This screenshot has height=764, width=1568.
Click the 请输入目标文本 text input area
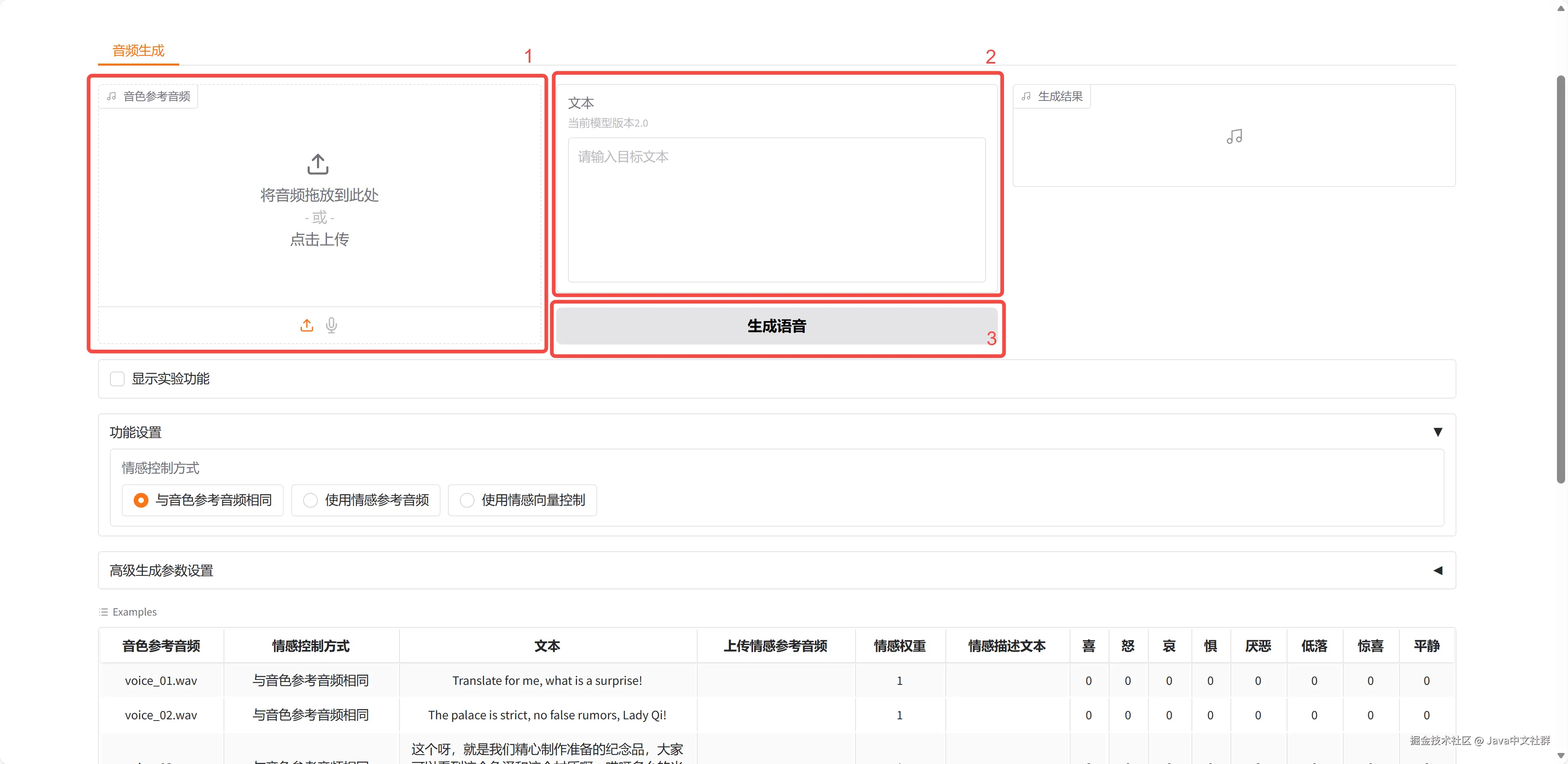coord(776,210)
